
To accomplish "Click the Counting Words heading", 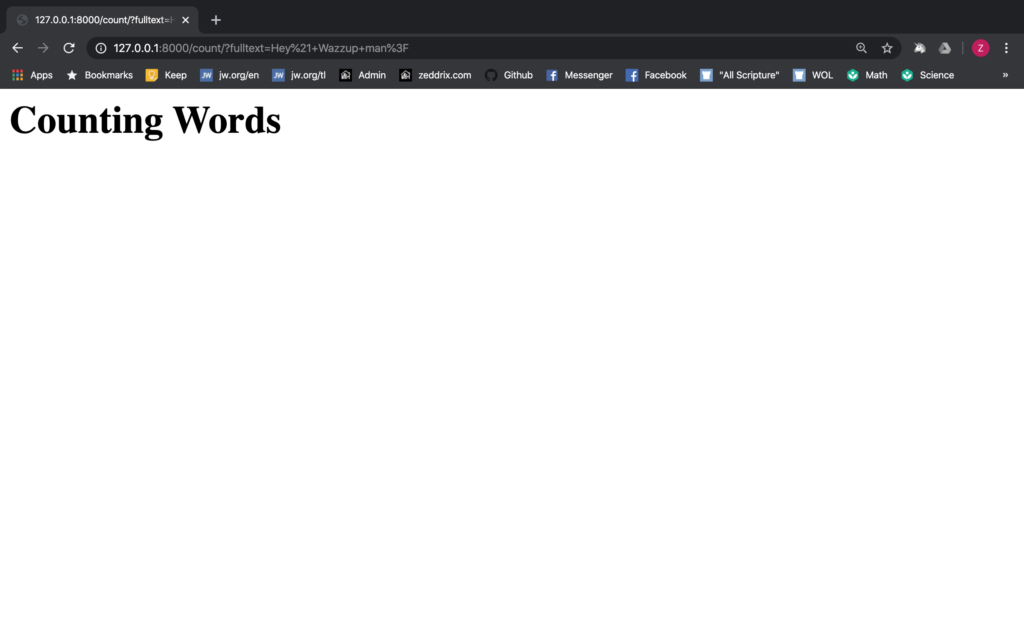I will click(145, 121).
